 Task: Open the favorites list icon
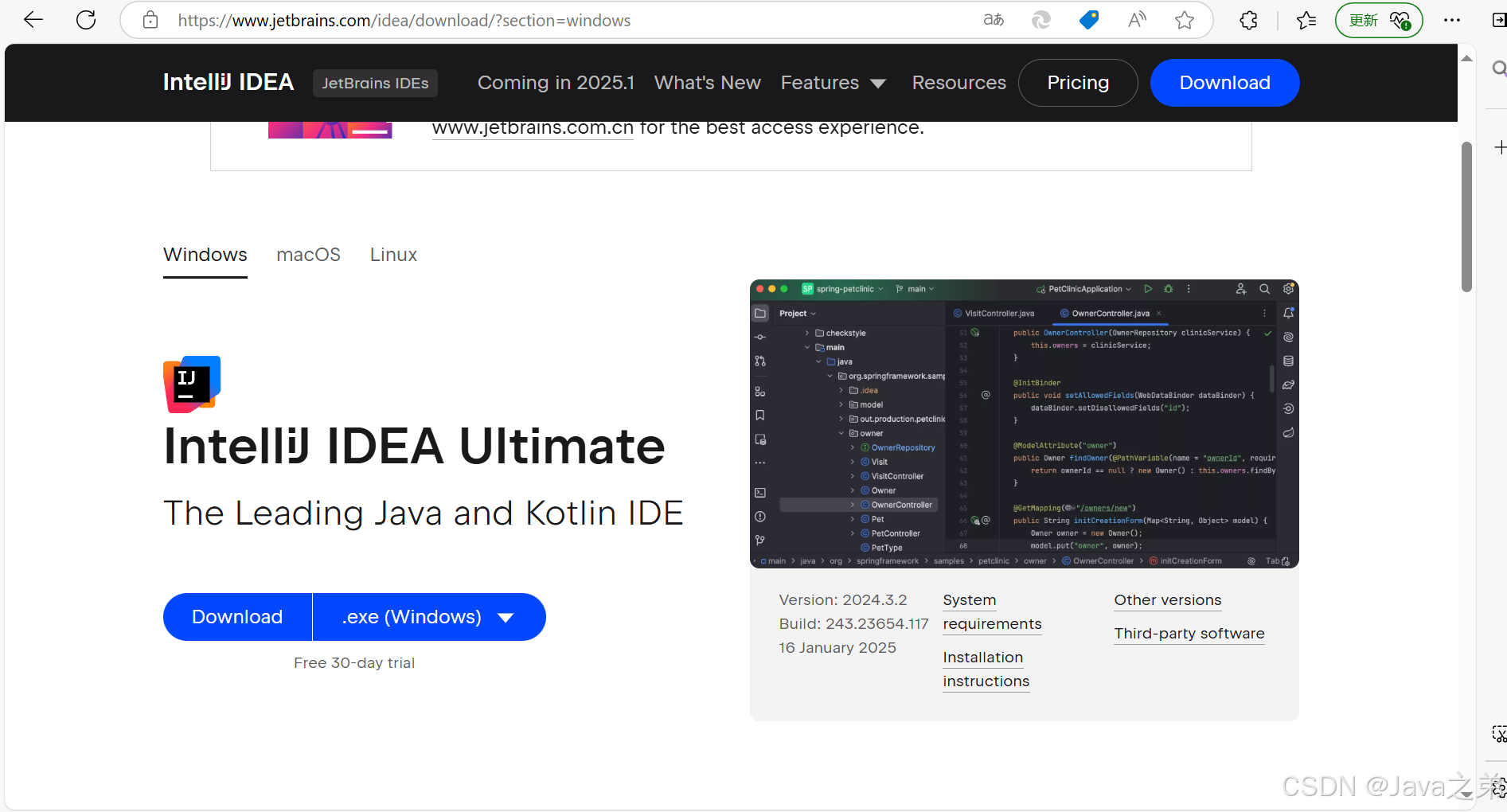pyautogui.click(x=1306, y=20)
